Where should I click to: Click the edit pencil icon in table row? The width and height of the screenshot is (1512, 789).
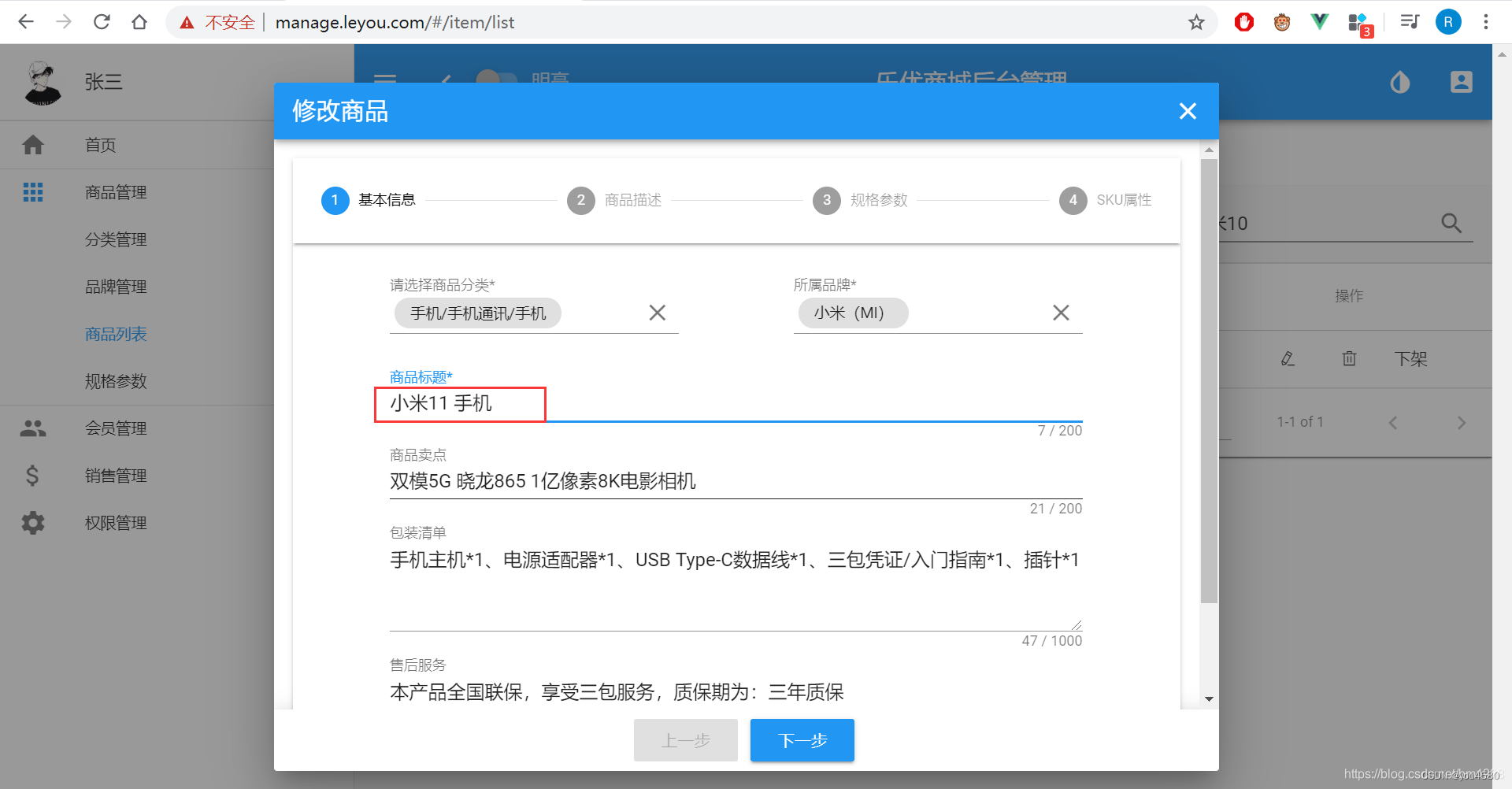click(1288, 359)
